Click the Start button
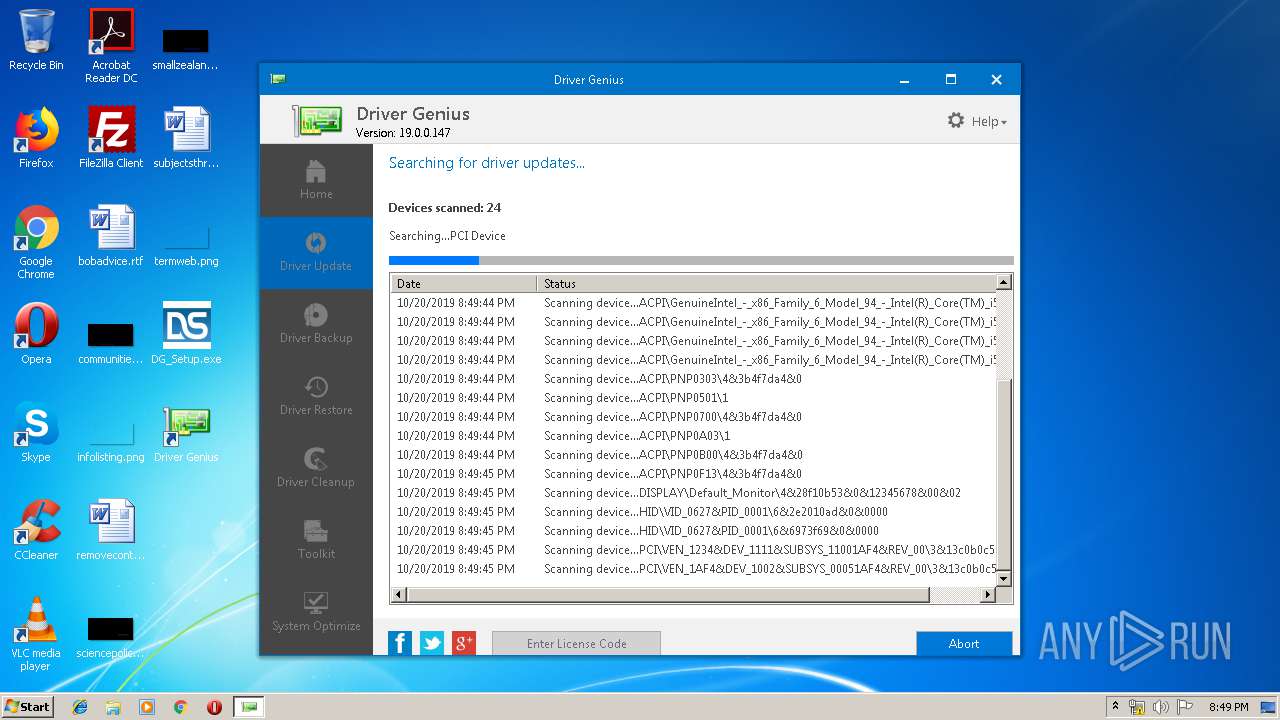Viewport: 1280px width, 720px height. tap(28, 706)
